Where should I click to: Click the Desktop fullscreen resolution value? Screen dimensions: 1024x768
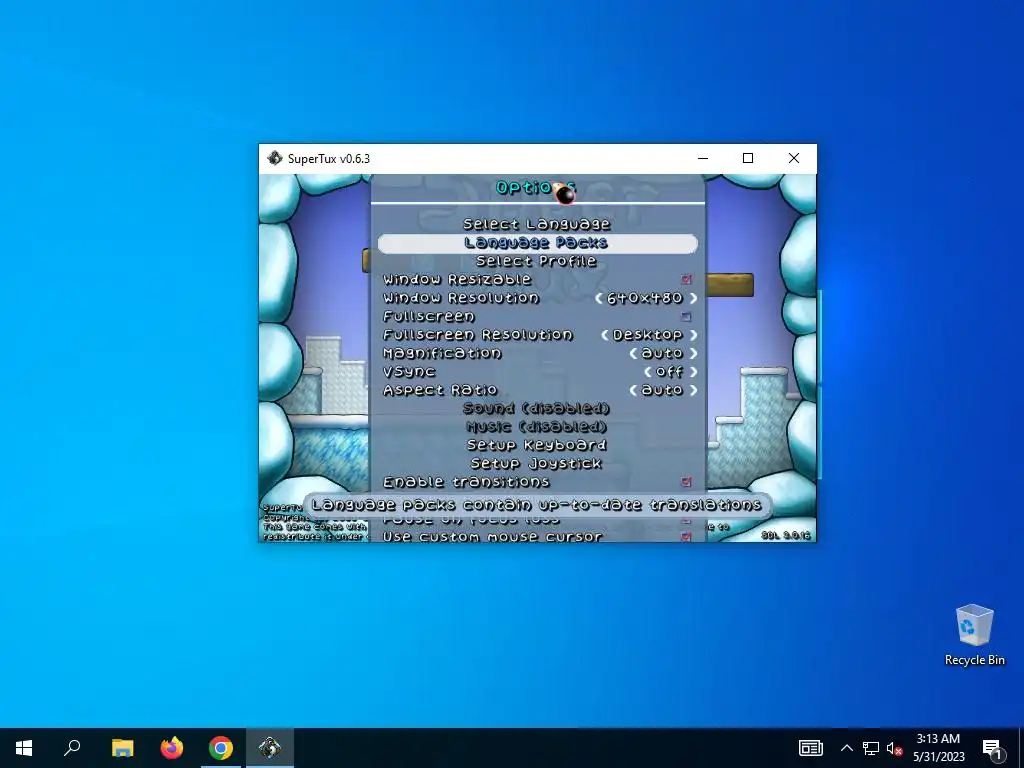point(647,335)
